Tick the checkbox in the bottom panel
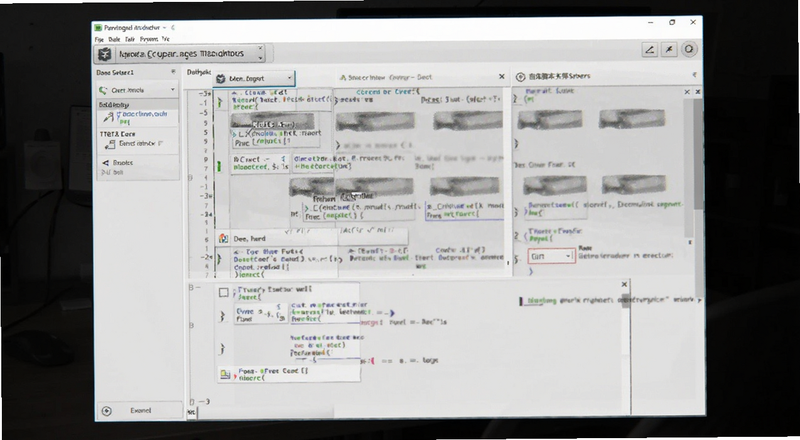The width and height of the screenshot is (800, 440). tap(223, 292)
